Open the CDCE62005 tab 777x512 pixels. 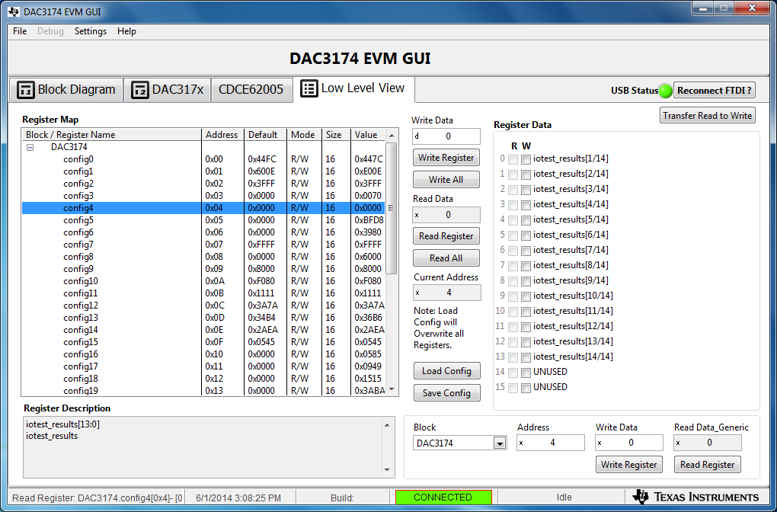[x=251, y=90]
